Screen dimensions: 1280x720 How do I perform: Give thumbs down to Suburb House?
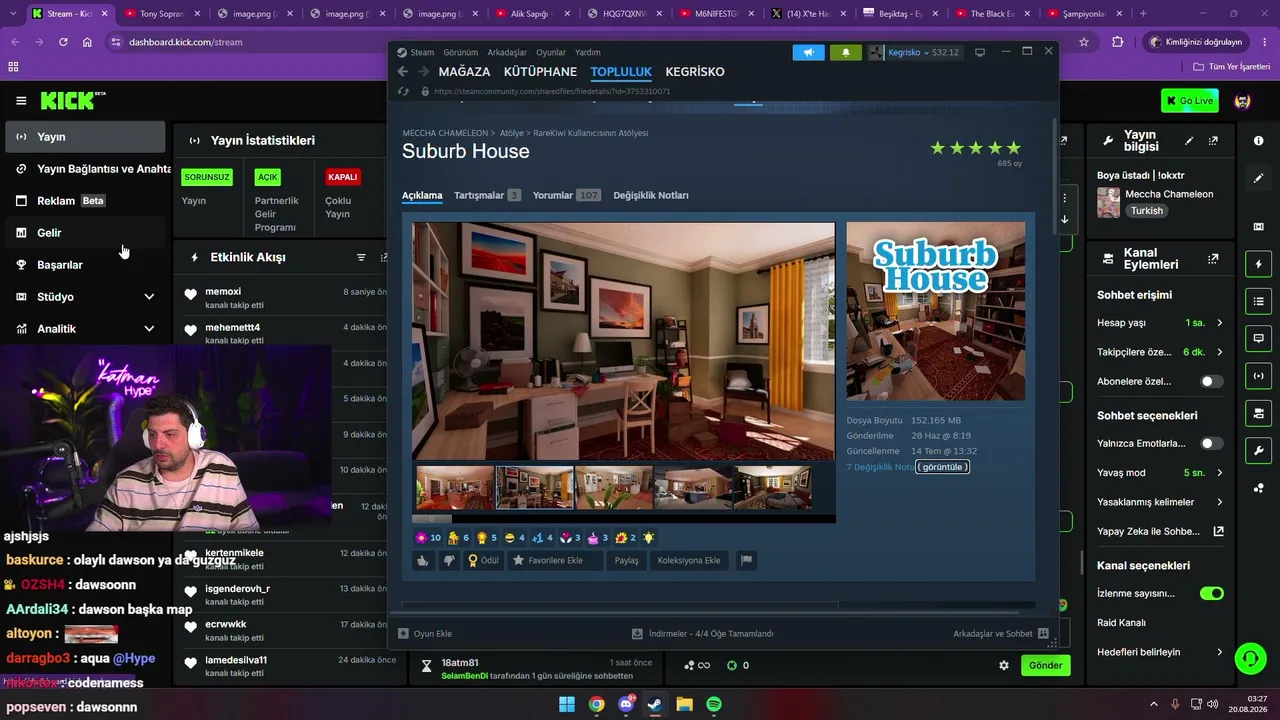pyautogui.click(x=449, y=561)
